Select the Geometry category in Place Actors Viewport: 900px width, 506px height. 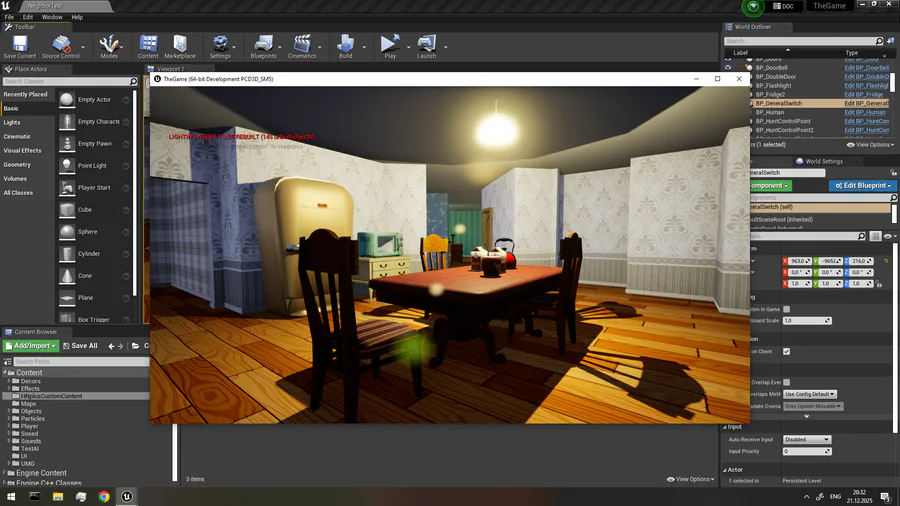coord(17,165)
